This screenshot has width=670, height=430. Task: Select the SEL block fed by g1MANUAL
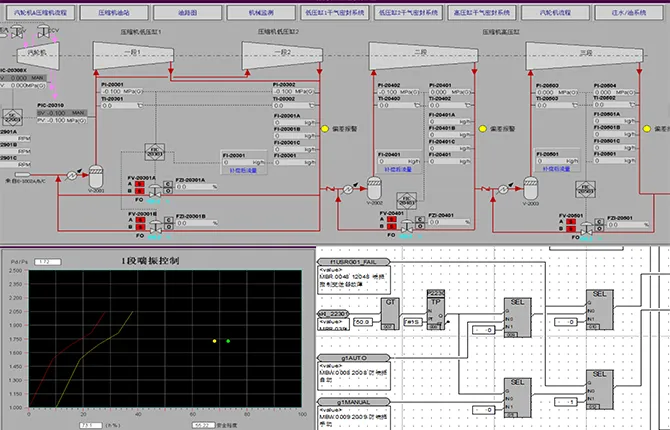pyautogui.click(x=517, y=398)
